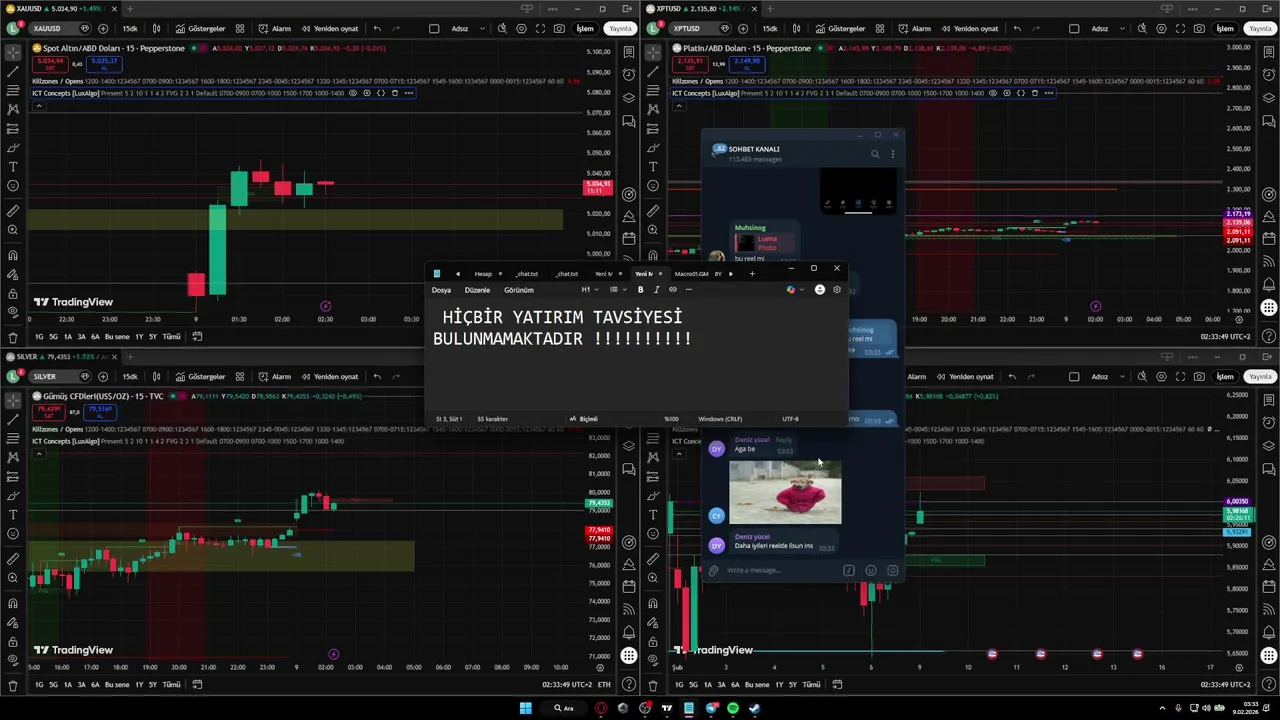The width and height of the screenshot is (1280, 720).
Task: Toggle ICT Concepts visibility eye in XAUUSD chart
Action: click(x=353, y=93)
